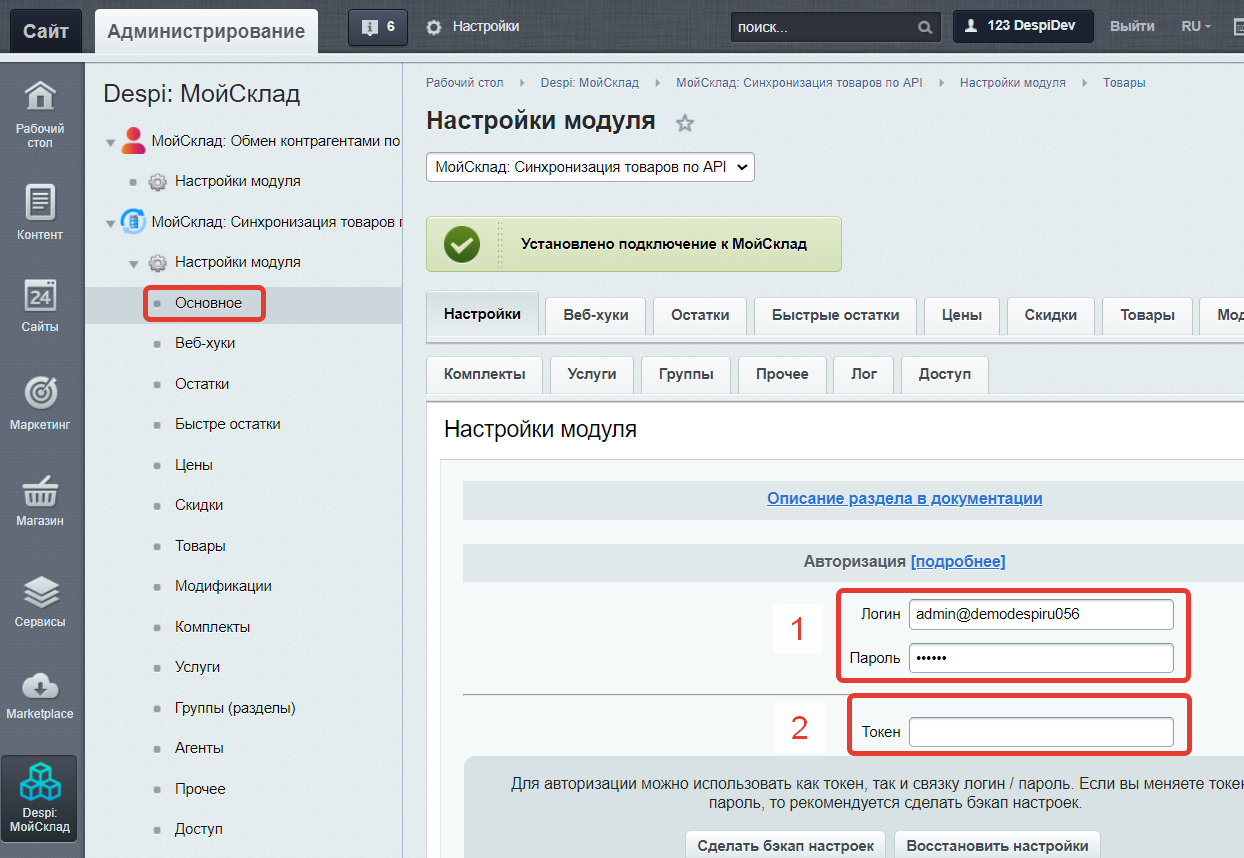Open the Настройки gear in top bar
The width and height of the screenshot is (1244, 858).
pyautogui.click(x=473, y=27)
